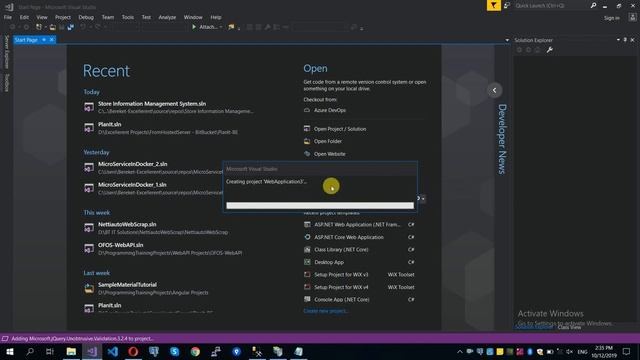Image resolution: width=640 pixels, height=360 pixels.
Task: Open the Edit menu
Action: tap(24, 17)
